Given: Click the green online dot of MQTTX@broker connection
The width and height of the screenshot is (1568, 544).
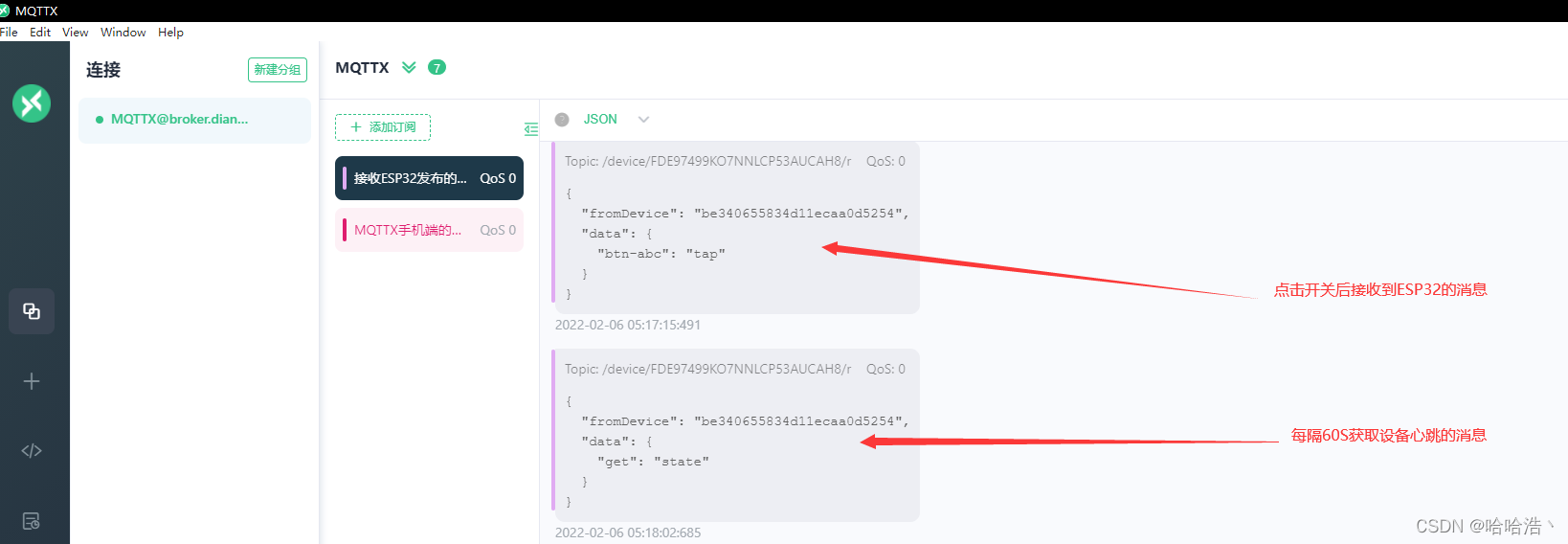Looking at the screenshot, I should click(100, 120).
